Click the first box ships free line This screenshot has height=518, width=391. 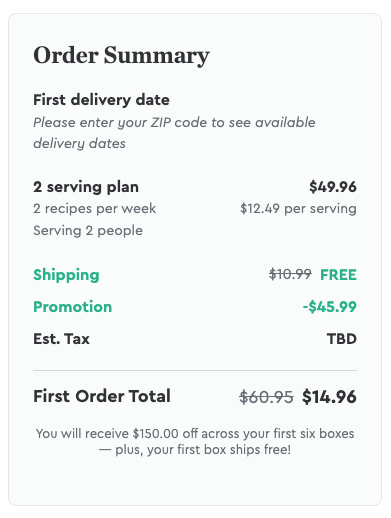point(195,450)
